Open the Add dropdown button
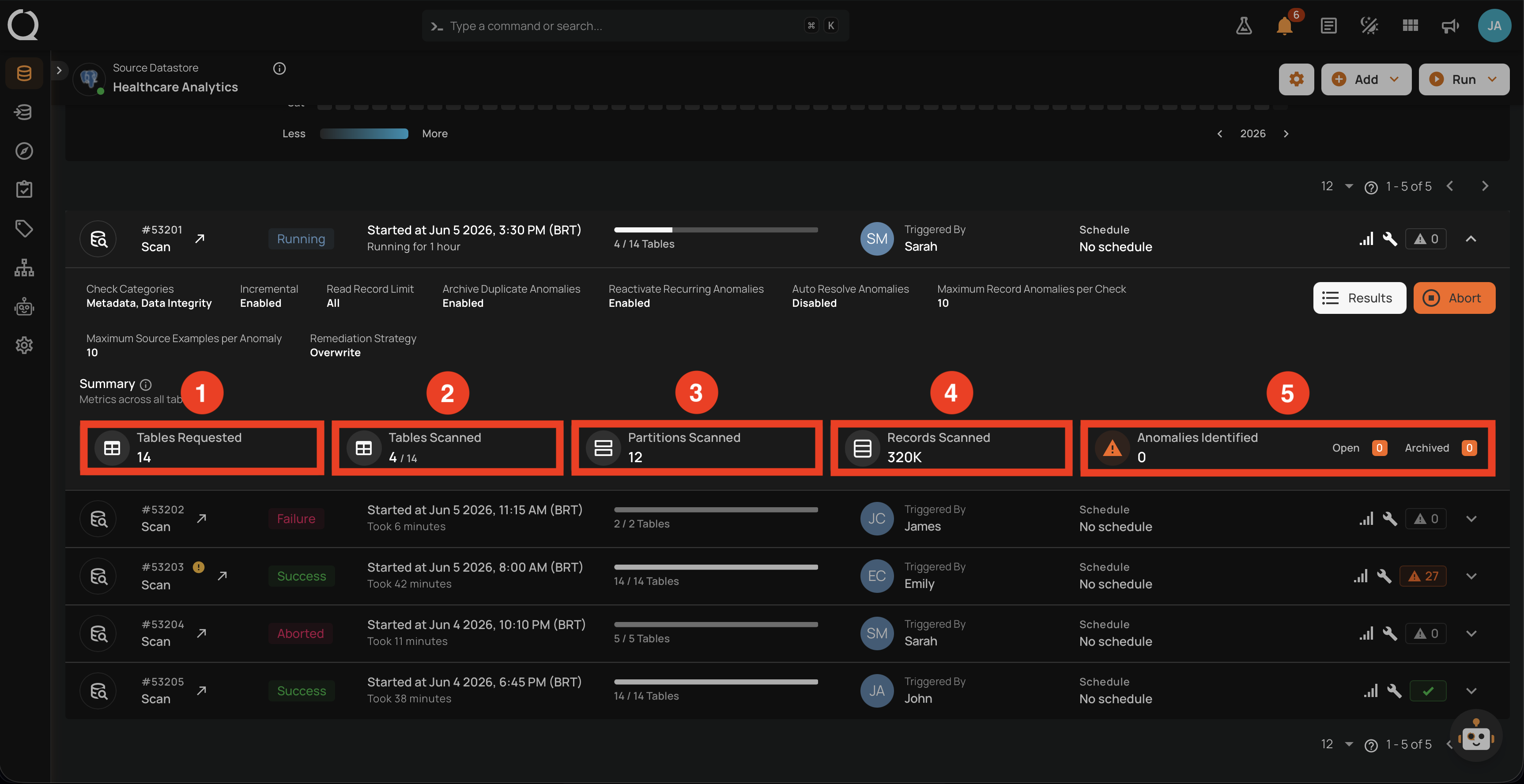This screenshot has height=784, width=1524. pyautogui.click(x=1366, y=79)
